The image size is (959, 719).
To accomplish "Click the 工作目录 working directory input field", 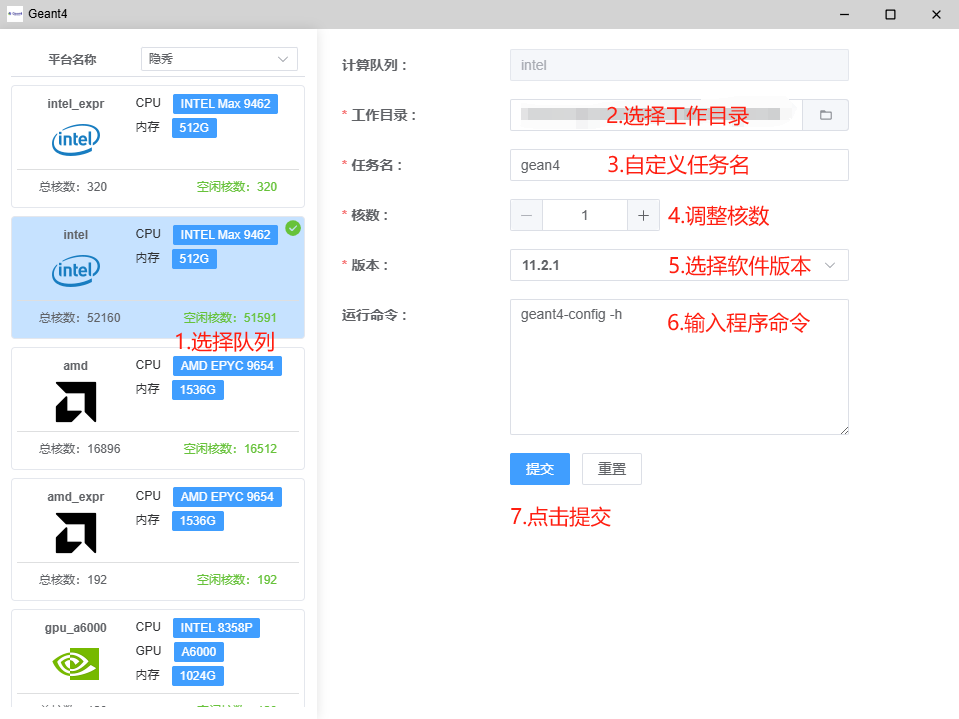I will pyautogui.click(x=656, y=115).
